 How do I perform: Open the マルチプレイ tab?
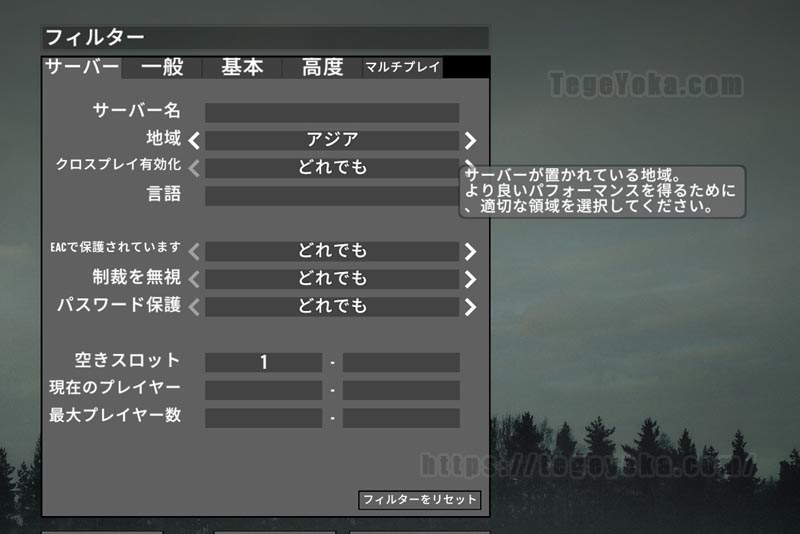coord(403,67)
